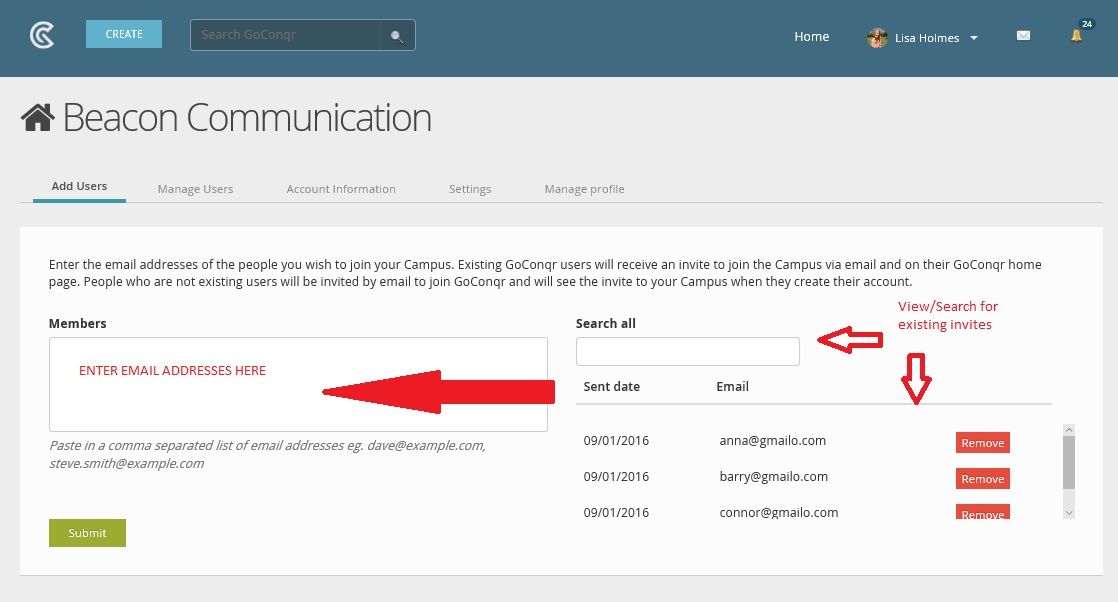Select the Settings tab
Image resolution: width=1118 pixels, height=602 pixels.
pyautogui.click(x=470, y=189)
